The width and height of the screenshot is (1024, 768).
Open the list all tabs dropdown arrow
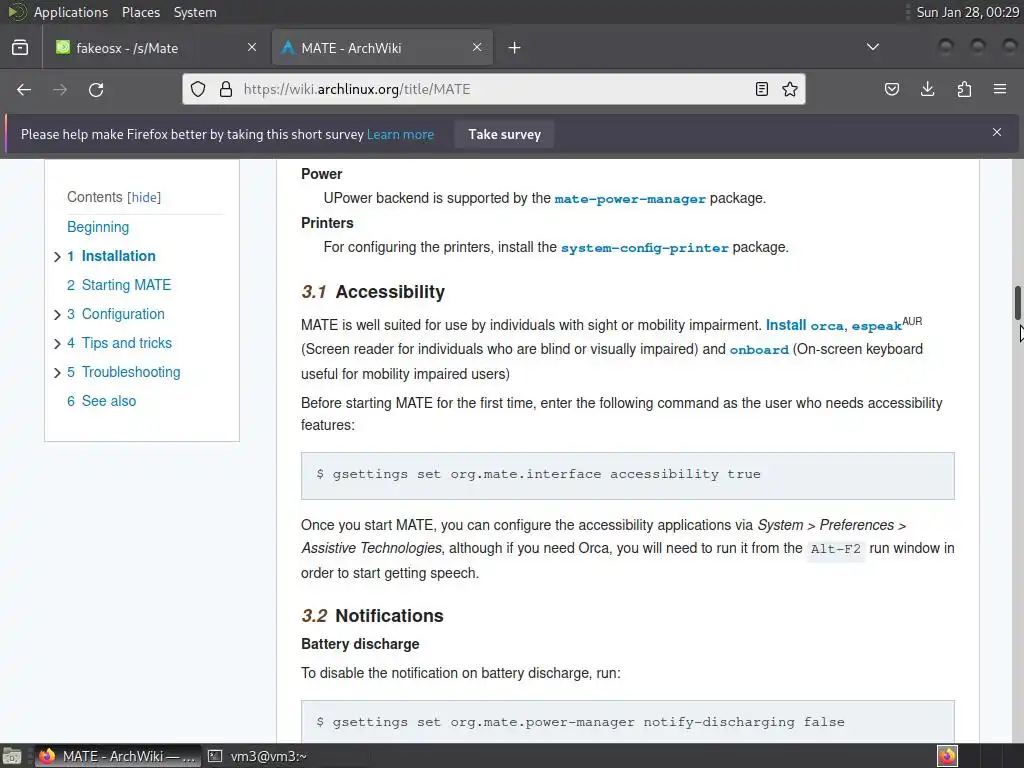[x=872, y=47]
